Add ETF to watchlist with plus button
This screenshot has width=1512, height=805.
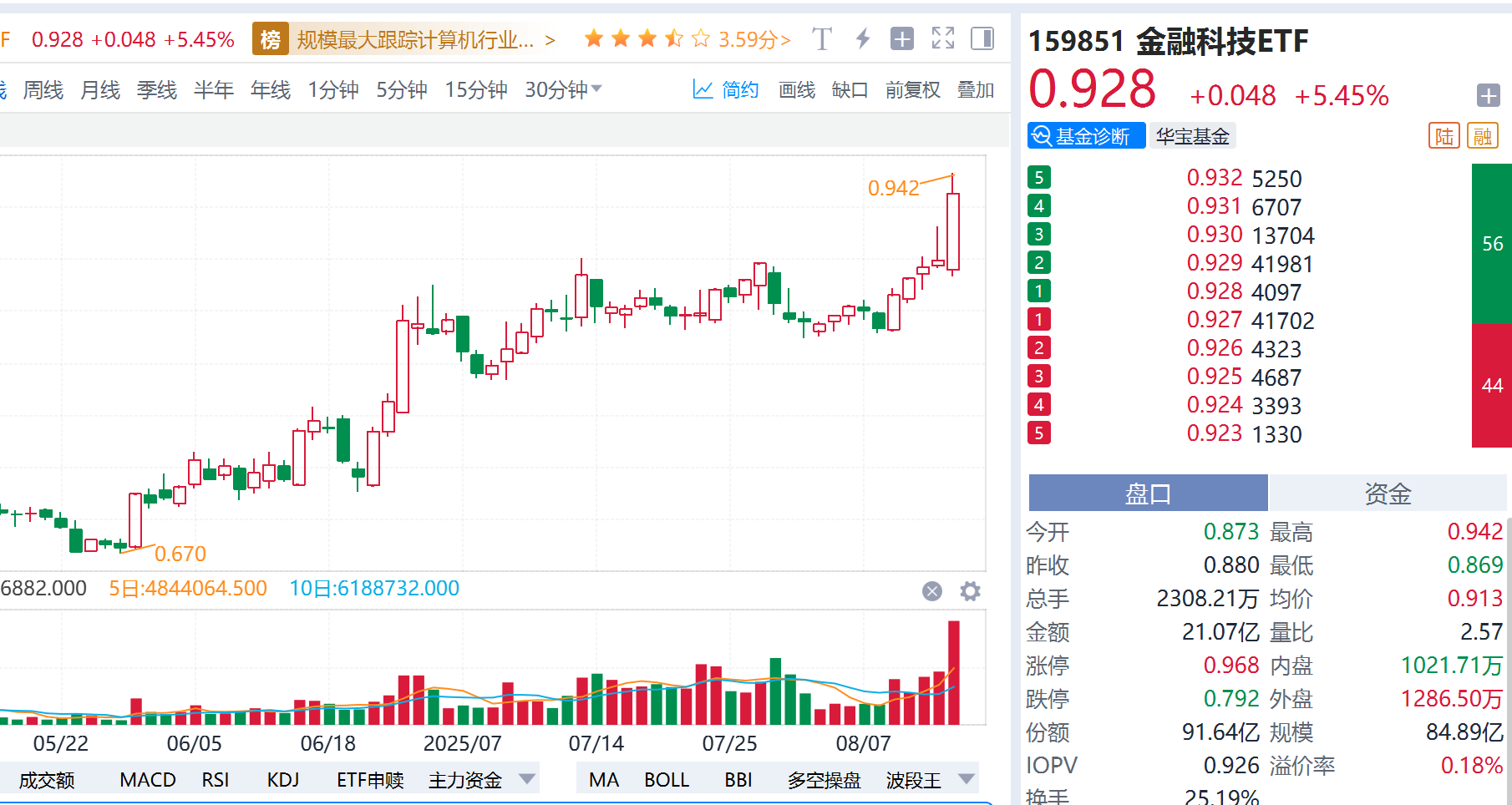pyautogui.click(x=1488, y=96)
